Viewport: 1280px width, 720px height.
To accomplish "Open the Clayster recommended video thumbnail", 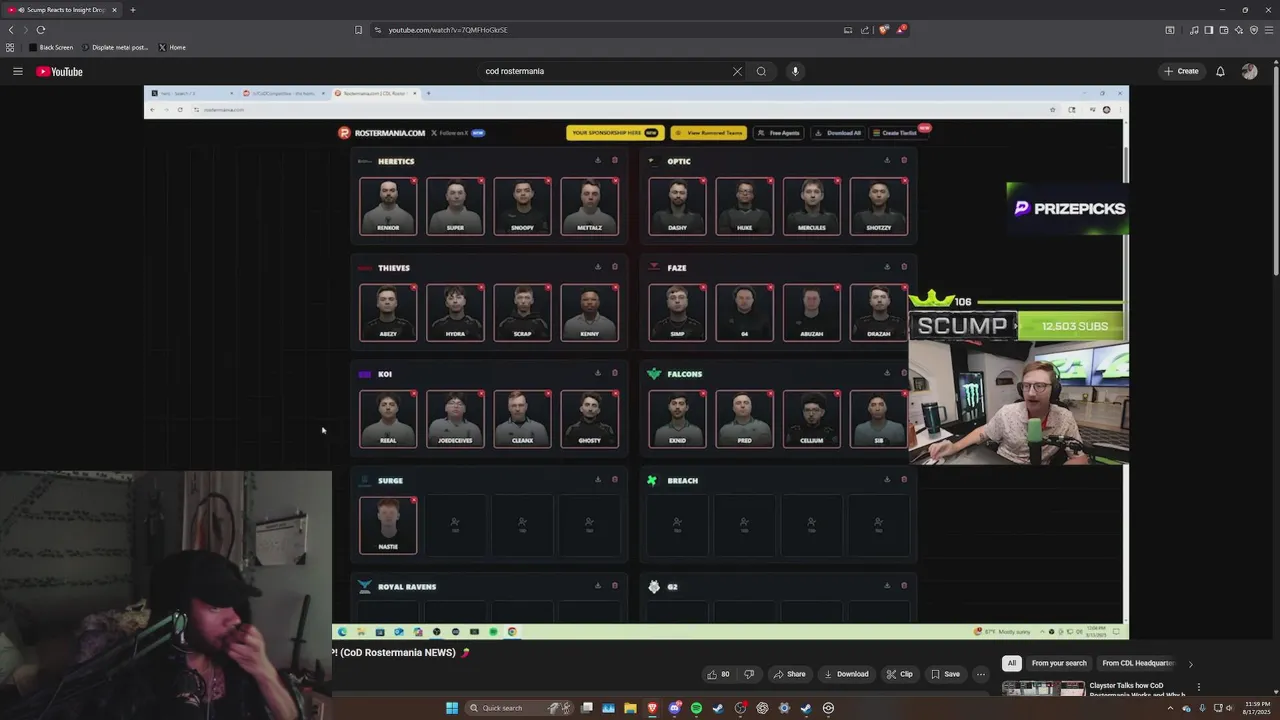I will tap(1043, 688).
